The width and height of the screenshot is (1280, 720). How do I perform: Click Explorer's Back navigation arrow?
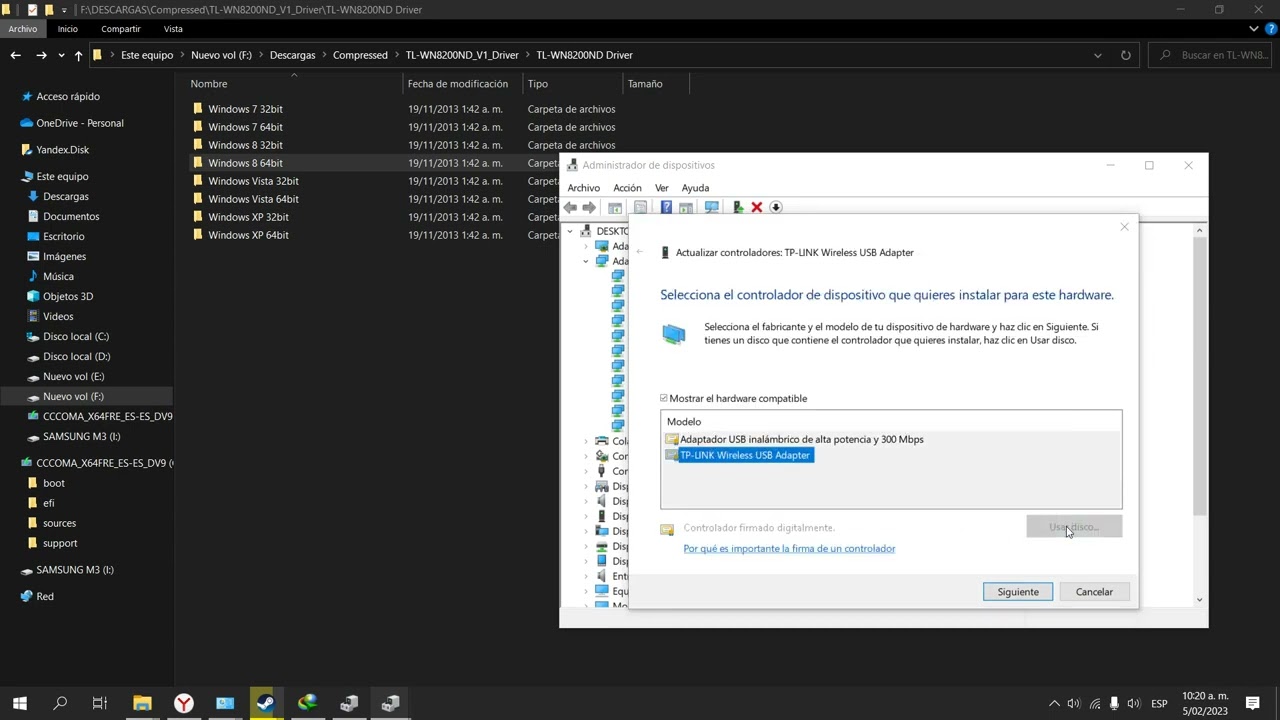(x=15, y=55)
